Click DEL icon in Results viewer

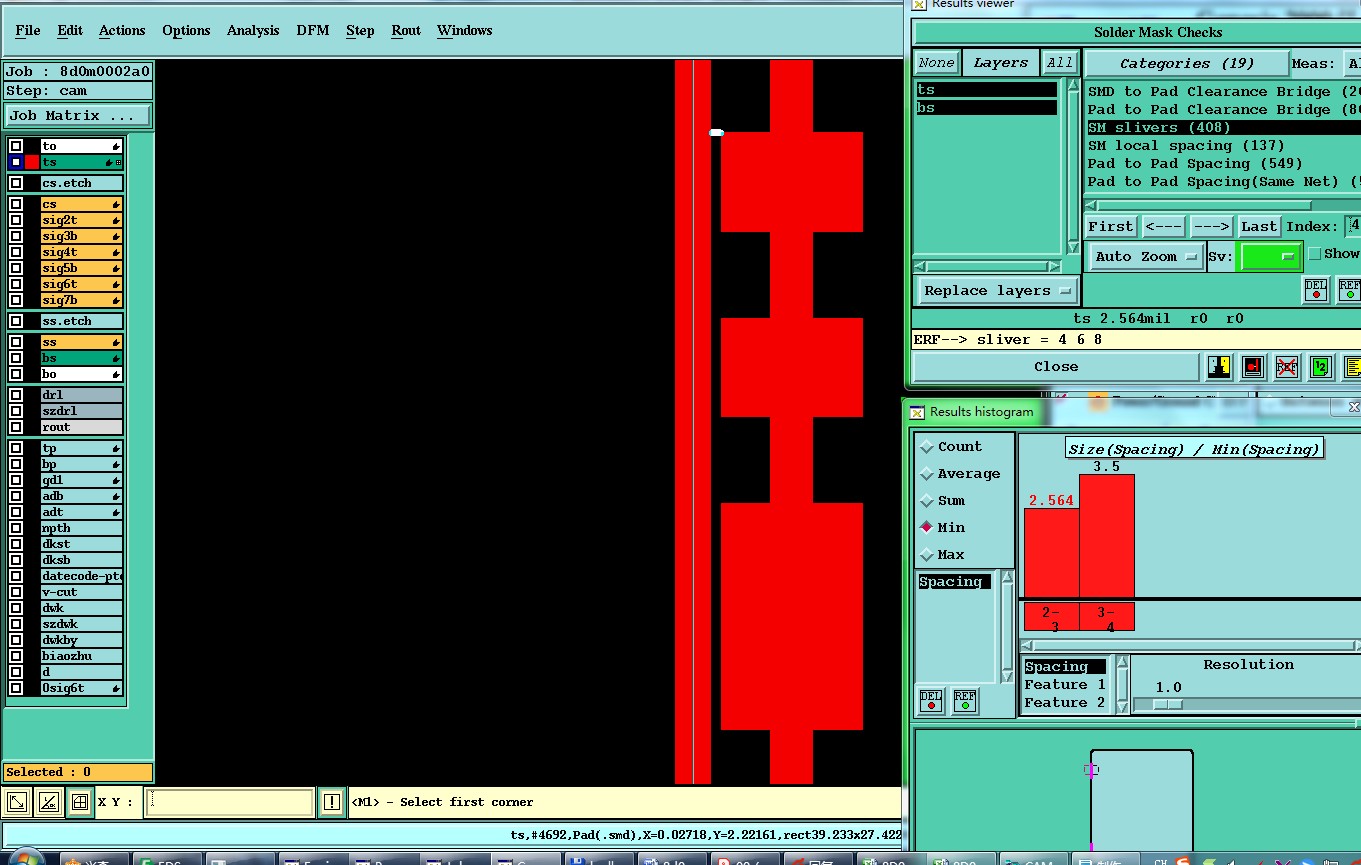1316,290
